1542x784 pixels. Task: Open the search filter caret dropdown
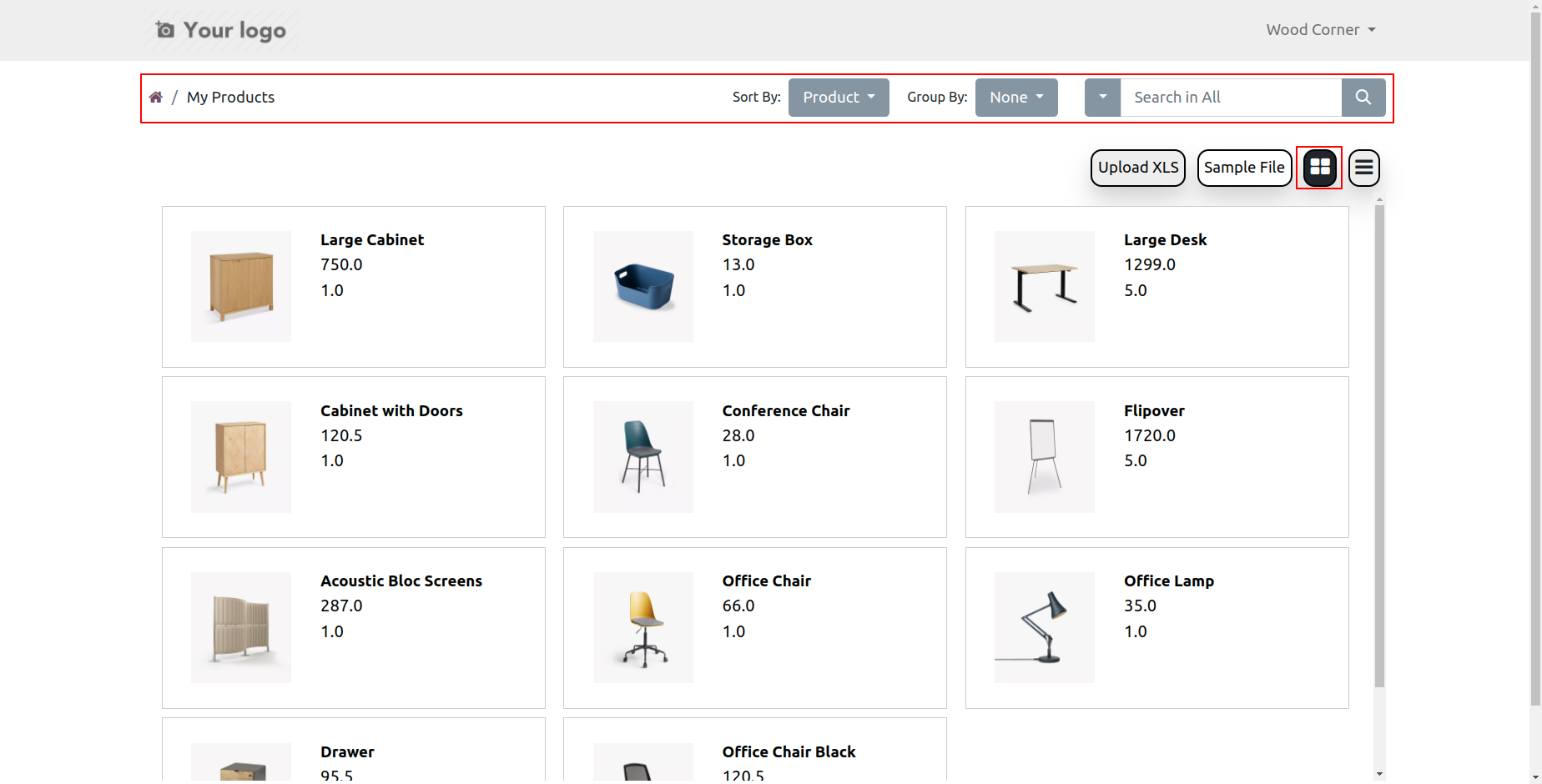[1102, 98]
